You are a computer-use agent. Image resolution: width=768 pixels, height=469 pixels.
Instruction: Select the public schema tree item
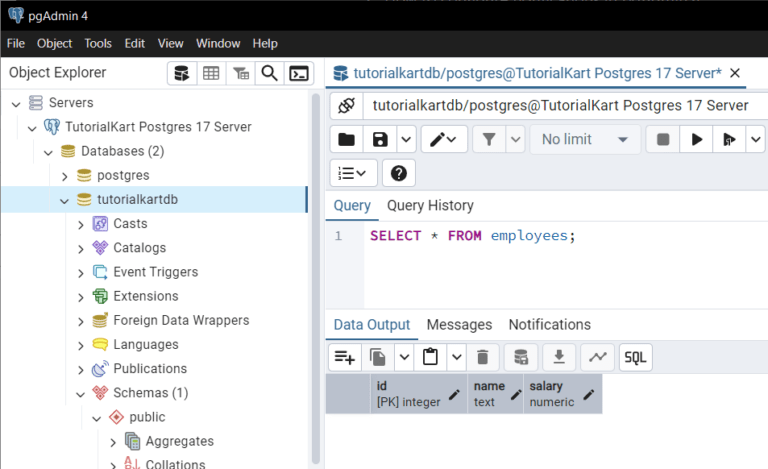[x=147, y=417]
